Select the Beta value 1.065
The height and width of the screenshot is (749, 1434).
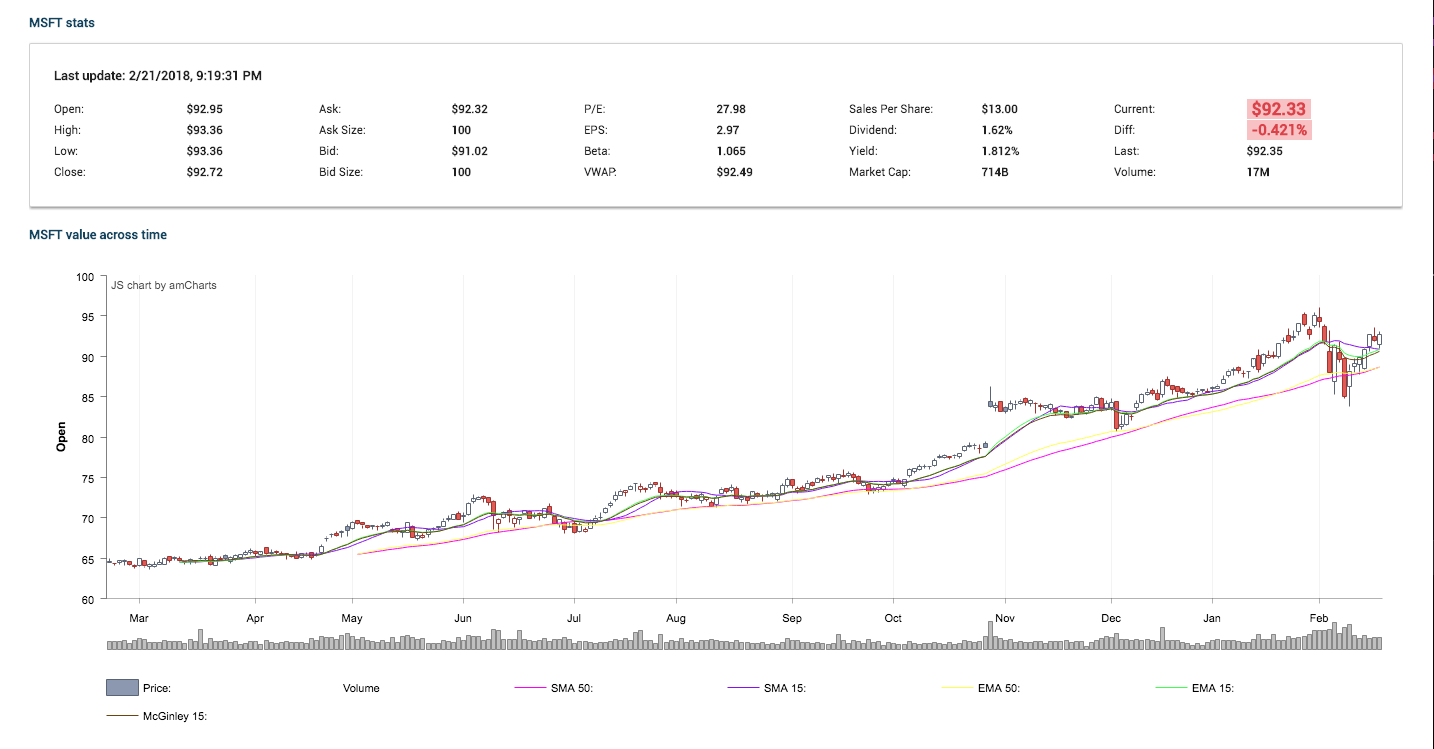click(x=731, y=151)
